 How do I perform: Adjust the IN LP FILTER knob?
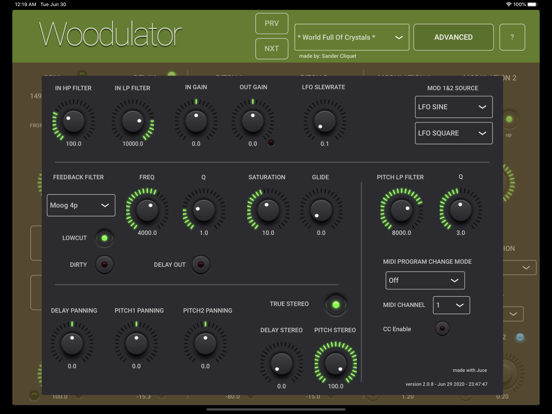click(133, 121)
